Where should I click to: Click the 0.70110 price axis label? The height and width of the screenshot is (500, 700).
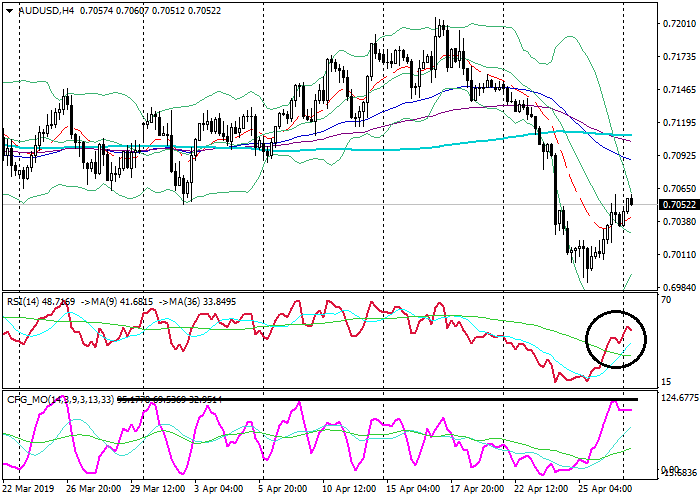coord(677,255)
